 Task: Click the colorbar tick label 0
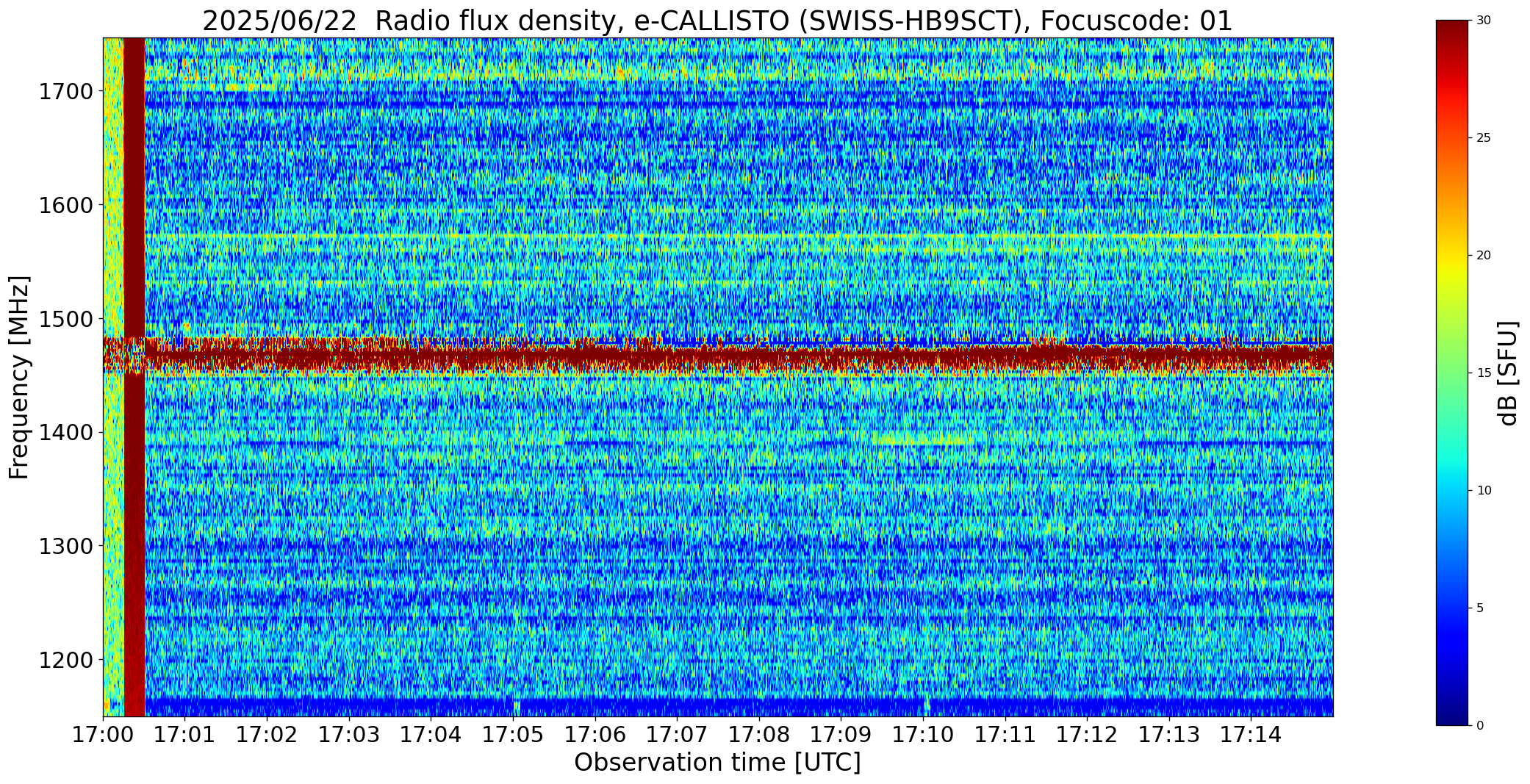pyautogui.click(x=1480, y=726)
